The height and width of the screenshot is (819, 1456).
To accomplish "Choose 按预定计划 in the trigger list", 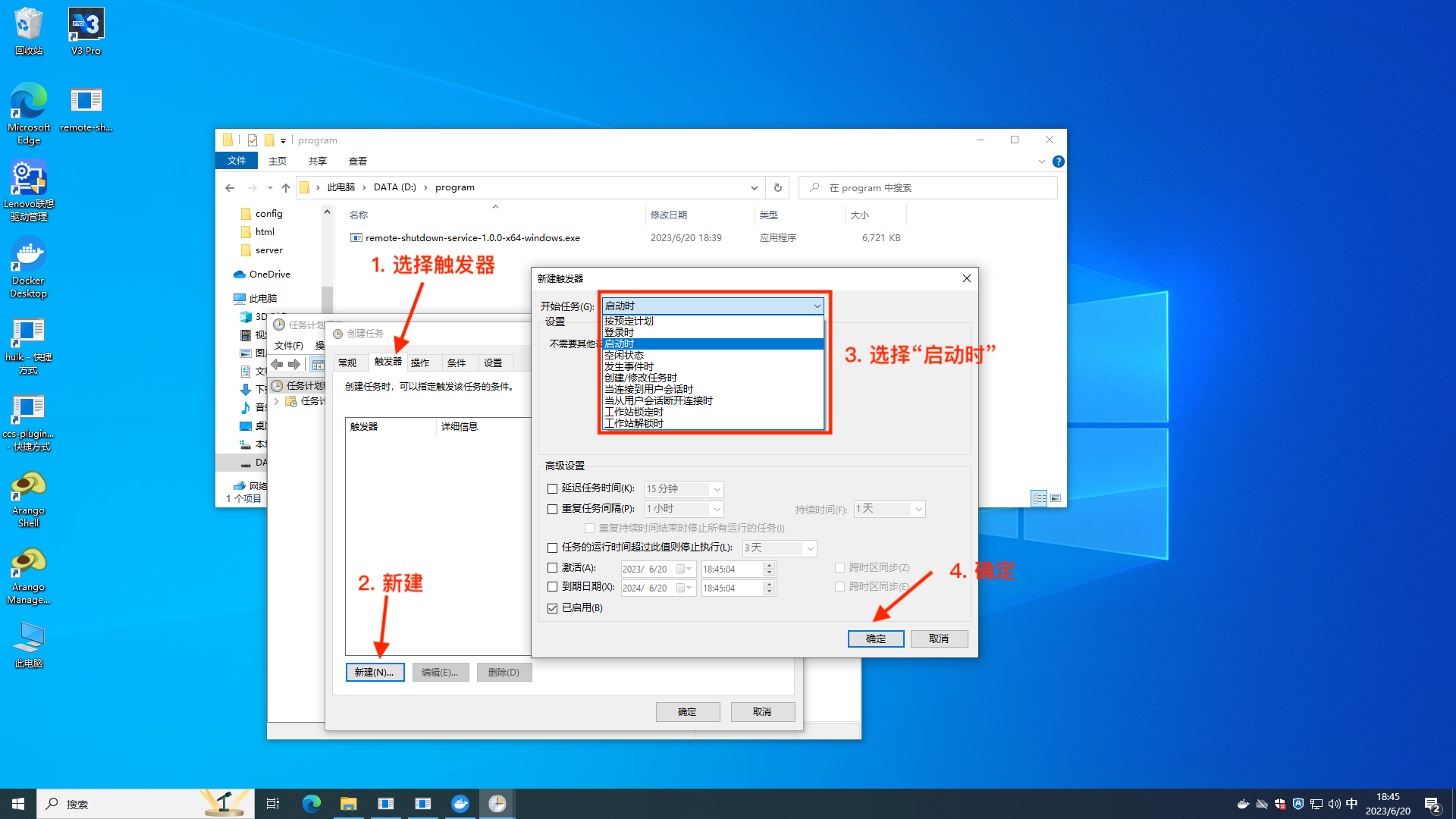I will [x=713, y=321].
